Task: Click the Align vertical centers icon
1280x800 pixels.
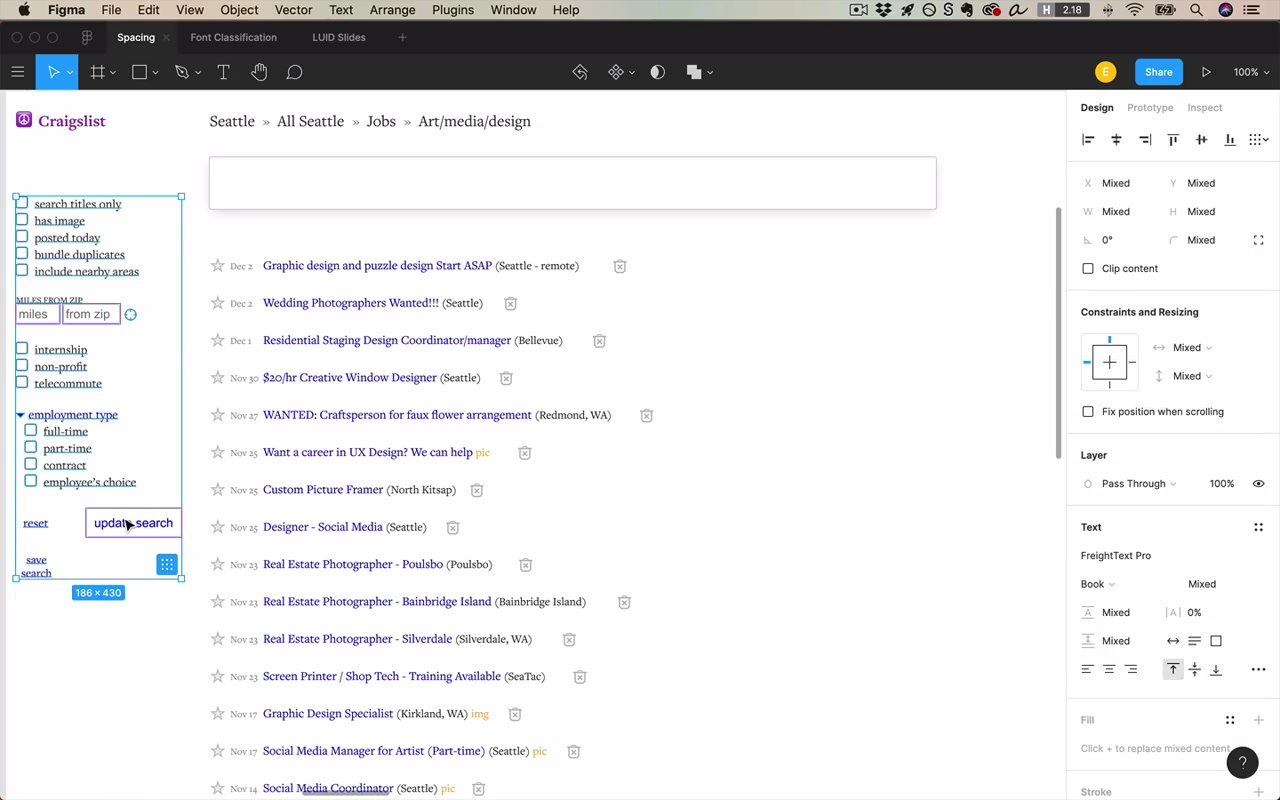Action: click(x=1201, y=140)
